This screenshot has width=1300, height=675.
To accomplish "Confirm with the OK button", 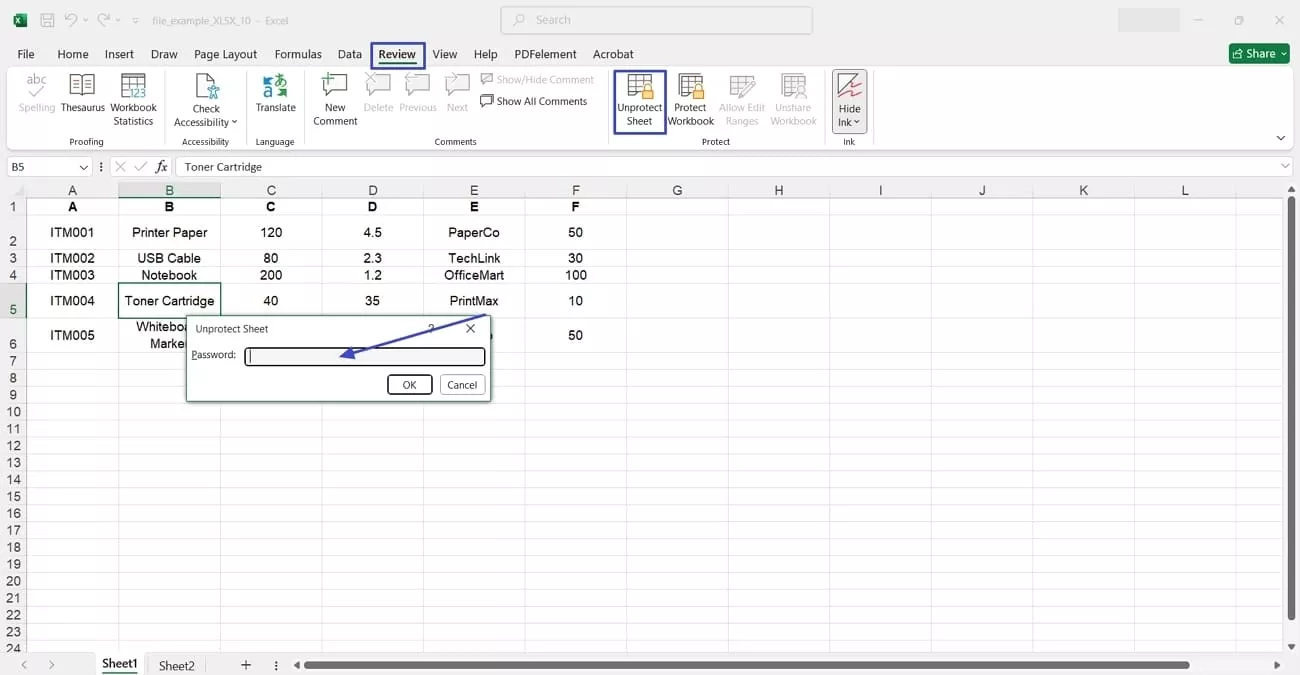I will pyautogui.click(x=409, y=384).
